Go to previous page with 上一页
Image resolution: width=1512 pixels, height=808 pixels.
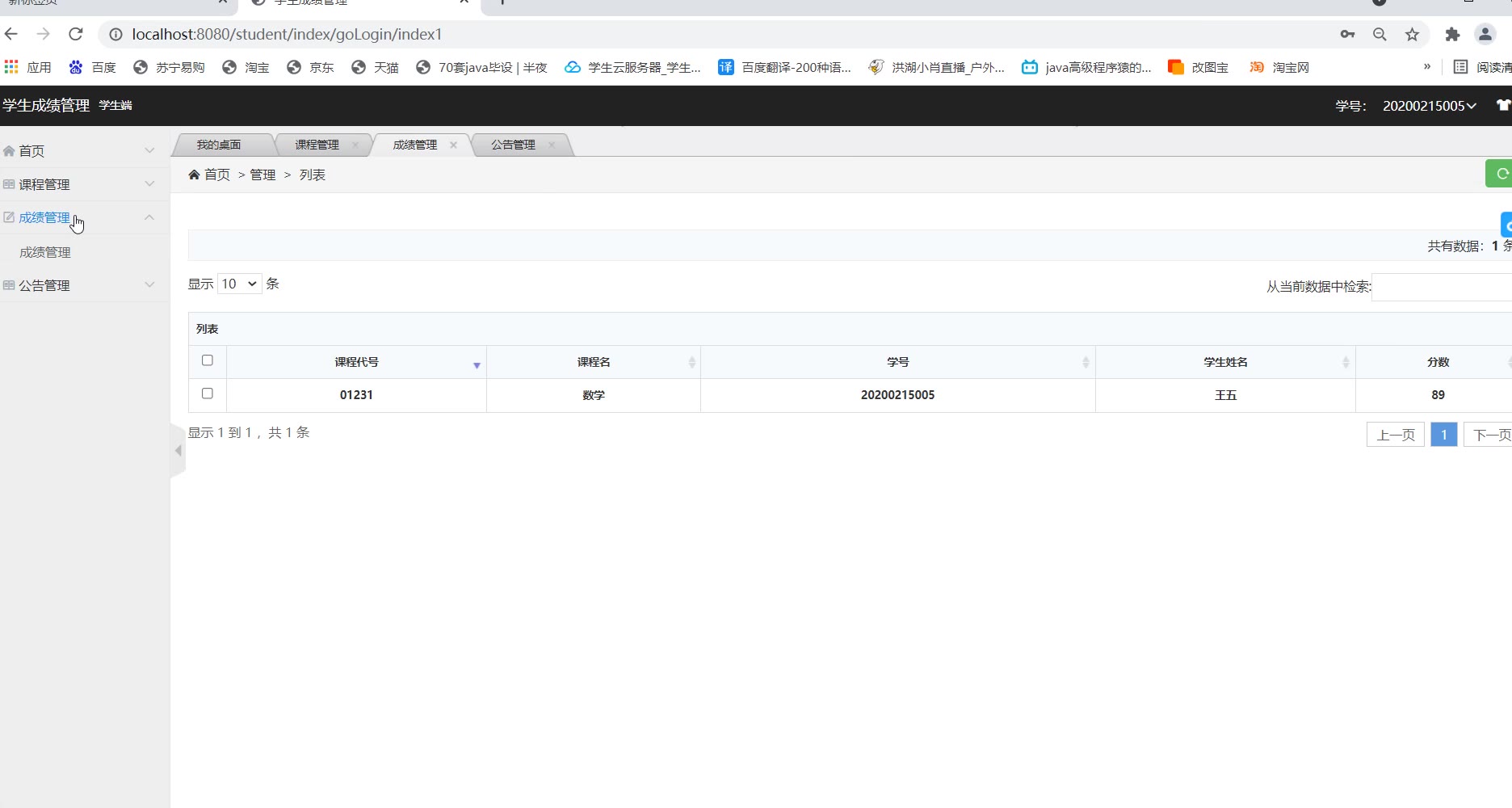[1396, 435]
